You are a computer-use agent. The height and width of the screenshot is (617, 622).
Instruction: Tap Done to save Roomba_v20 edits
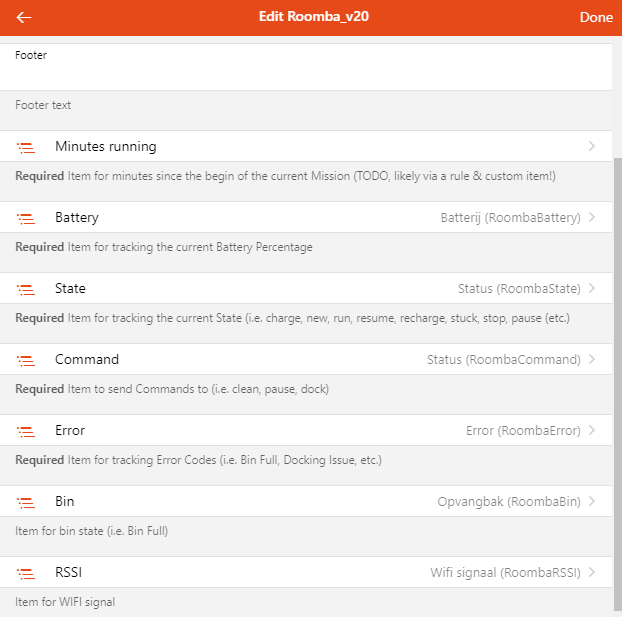(596, 17)
